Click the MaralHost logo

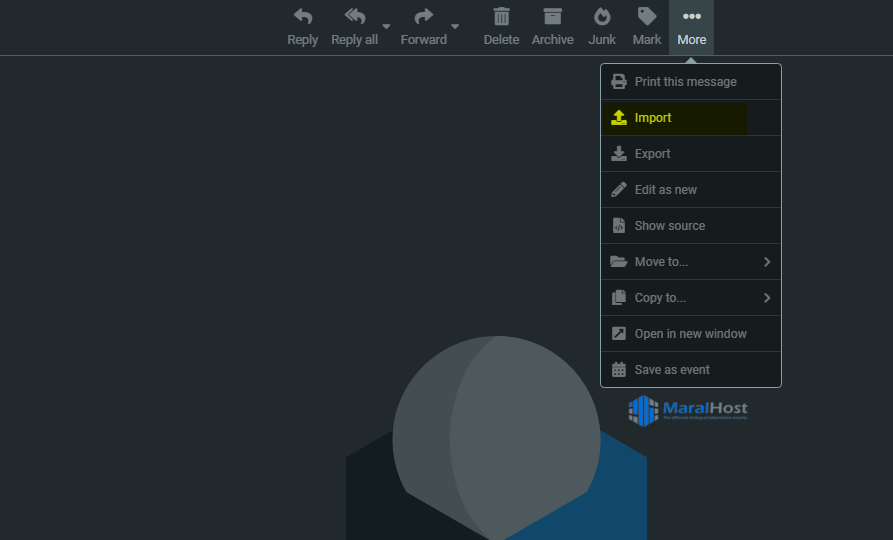(x=688, y=409)
